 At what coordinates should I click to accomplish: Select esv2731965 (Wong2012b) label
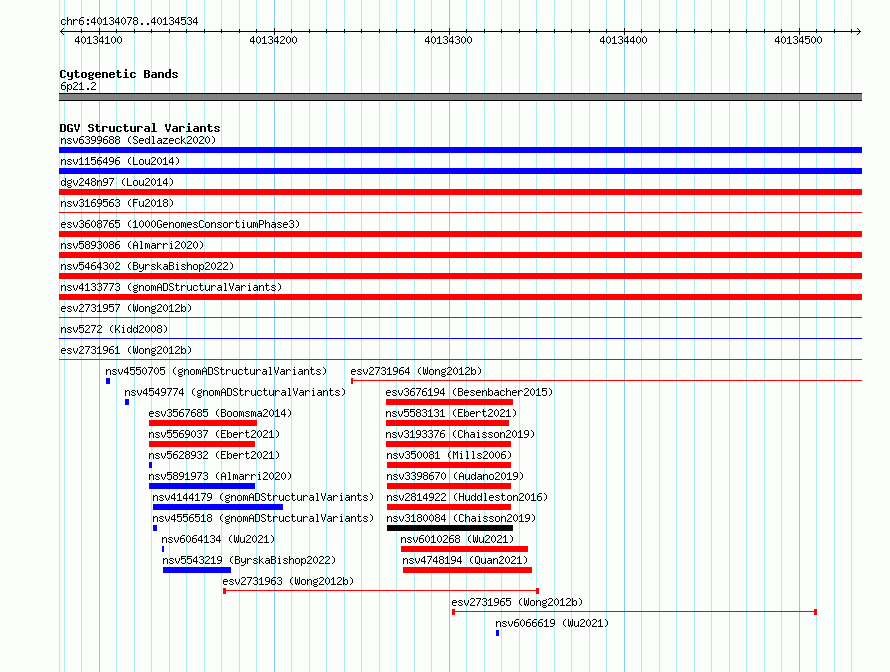click(x=517, y=602)
